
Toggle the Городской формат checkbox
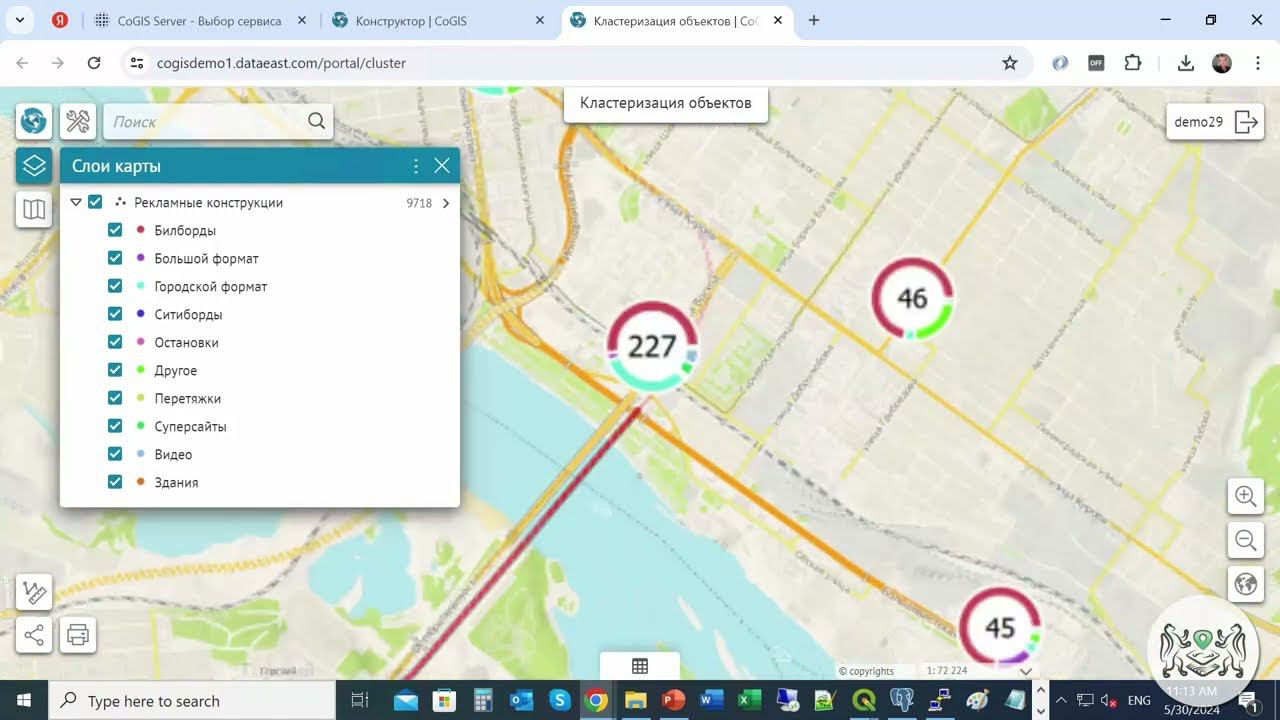tap(115, 286)
